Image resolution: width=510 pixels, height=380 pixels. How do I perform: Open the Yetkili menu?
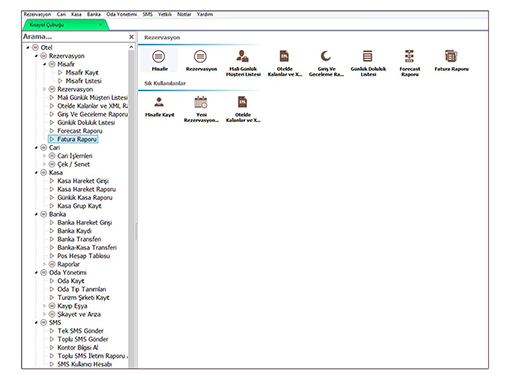pos(165,14)
